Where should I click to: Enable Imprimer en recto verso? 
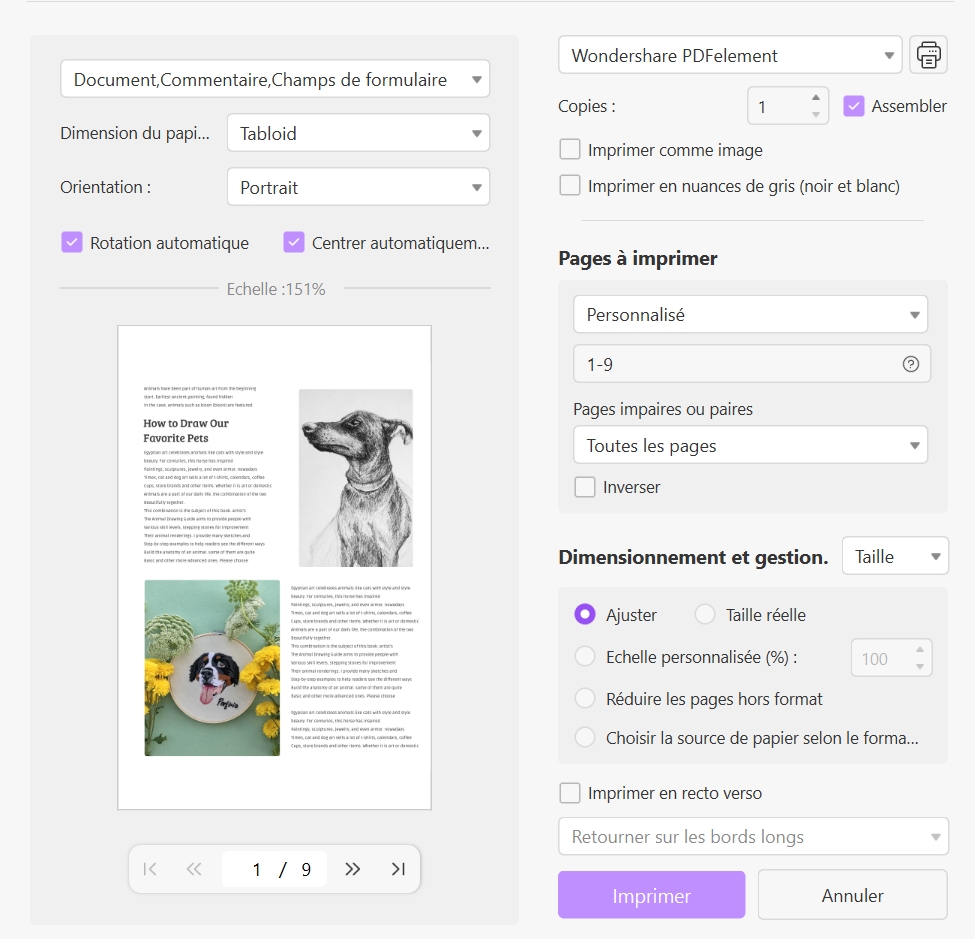[570, 793]
